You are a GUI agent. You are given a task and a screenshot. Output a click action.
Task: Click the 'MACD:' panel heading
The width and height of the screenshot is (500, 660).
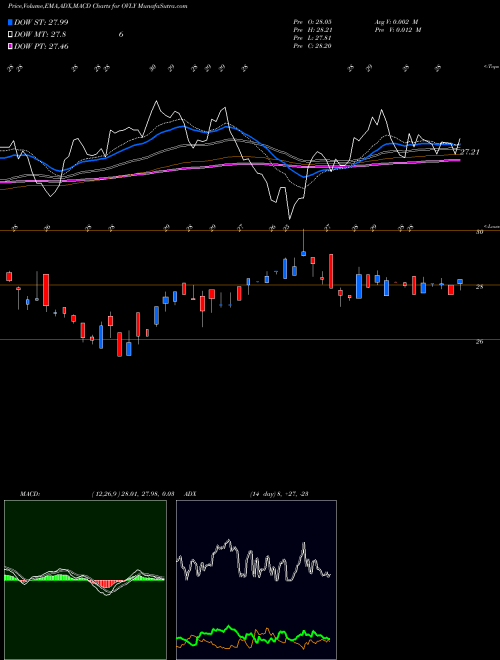30,494
